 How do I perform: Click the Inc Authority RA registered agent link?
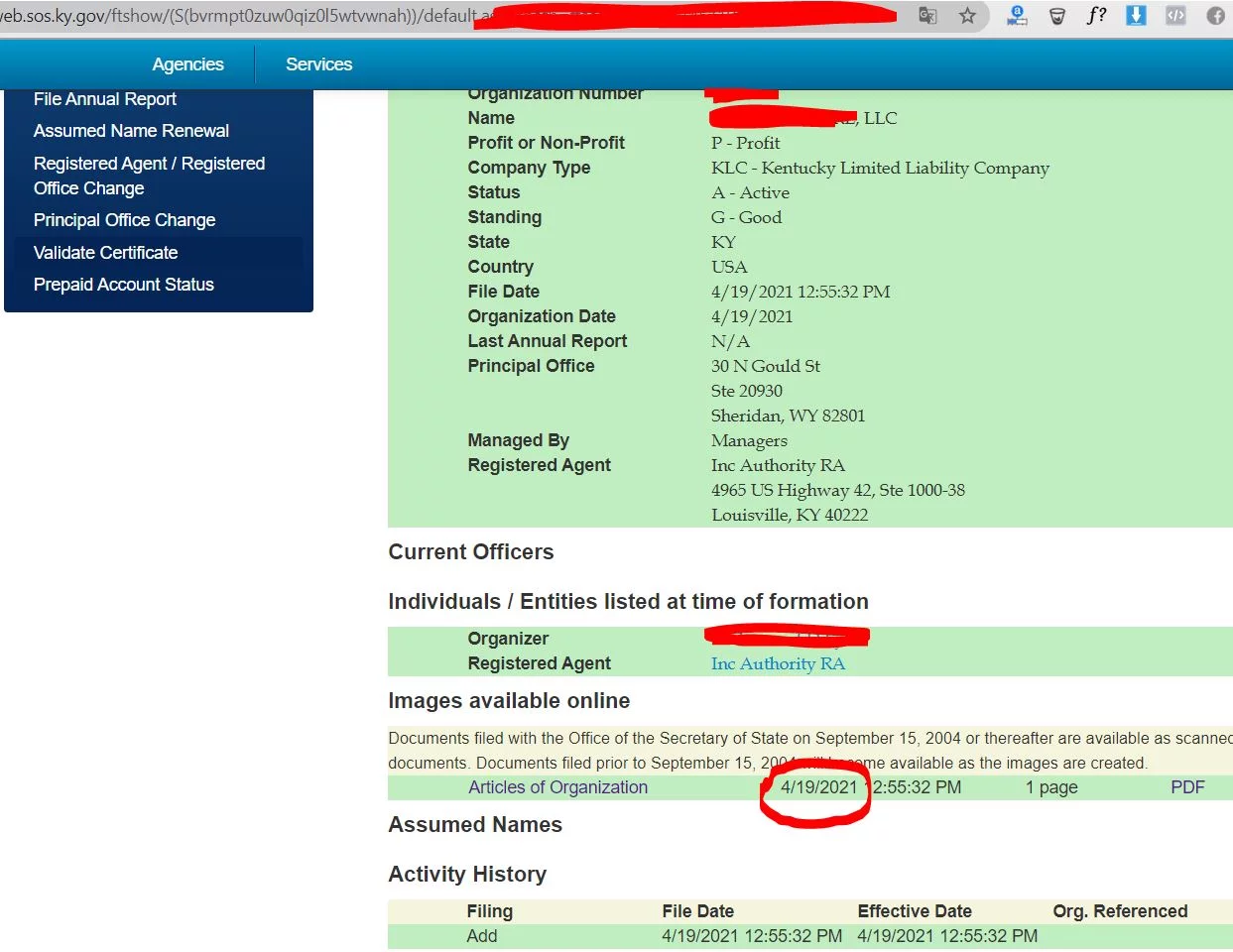coord(778,663)
